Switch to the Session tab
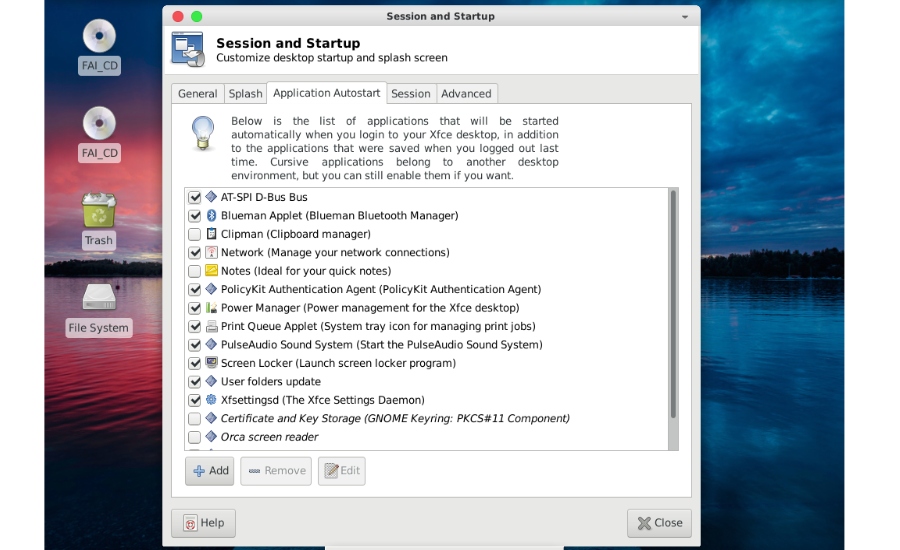 coord(410,94)
